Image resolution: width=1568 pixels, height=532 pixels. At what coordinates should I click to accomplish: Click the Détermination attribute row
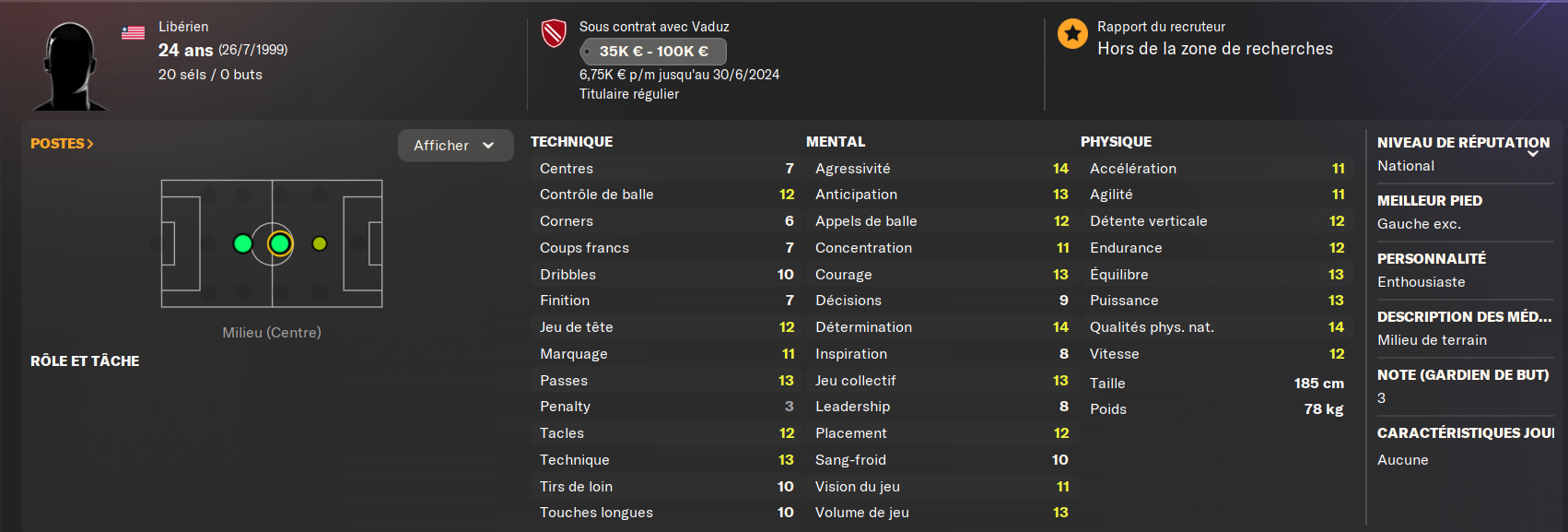(942, 327)
